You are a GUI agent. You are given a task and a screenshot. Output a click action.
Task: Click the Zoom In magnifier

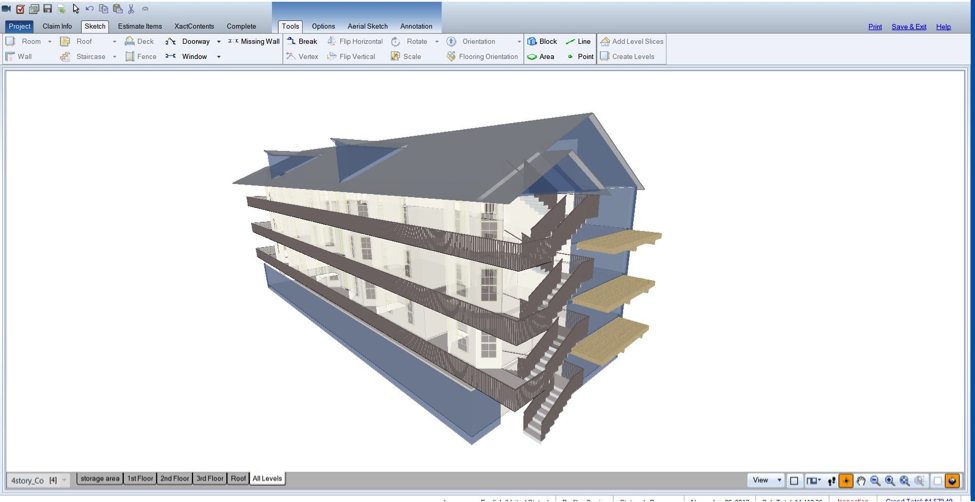tap(890, 481)
